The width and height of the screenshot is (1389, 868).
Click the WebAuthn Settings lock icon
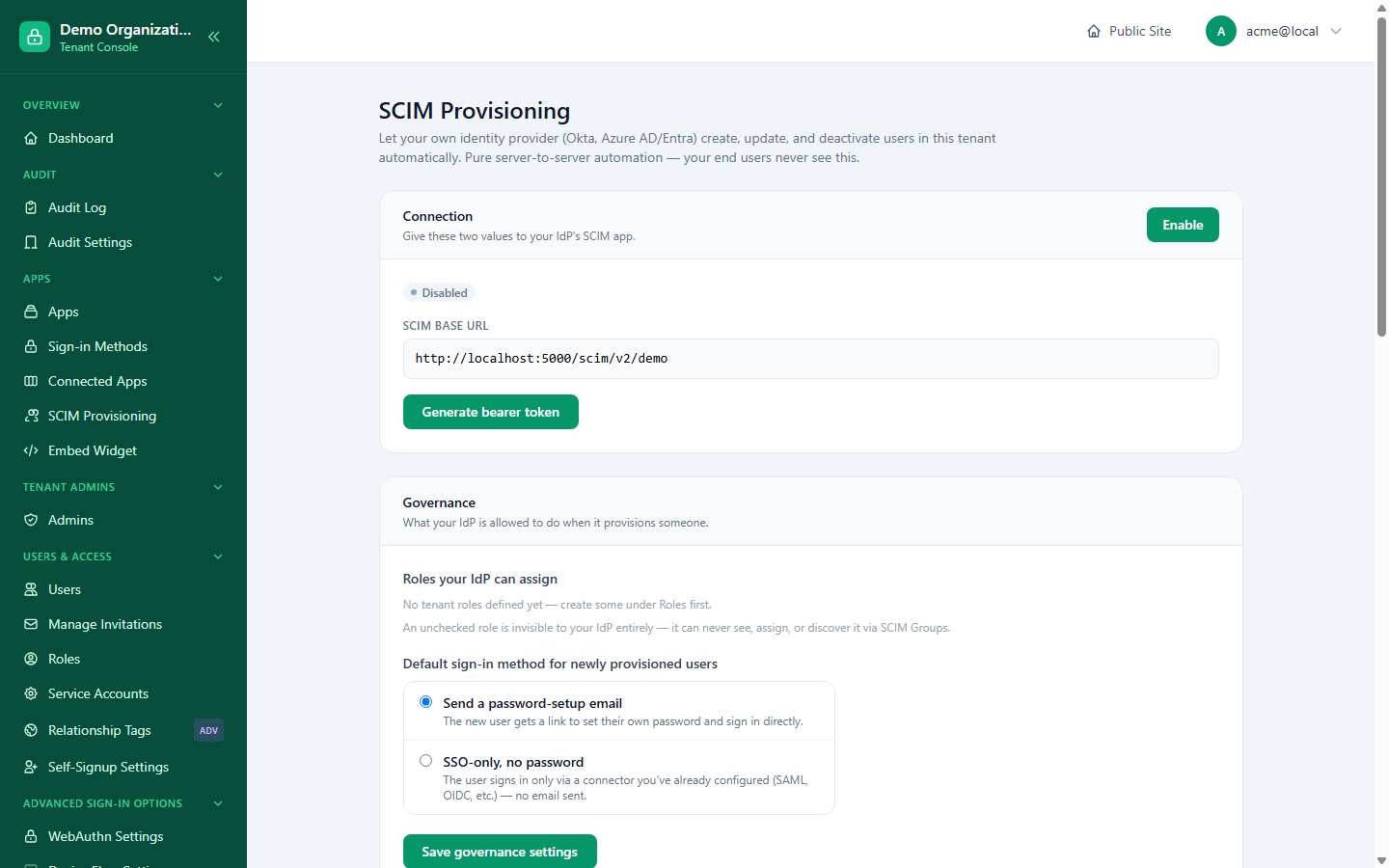click(31, 836)
